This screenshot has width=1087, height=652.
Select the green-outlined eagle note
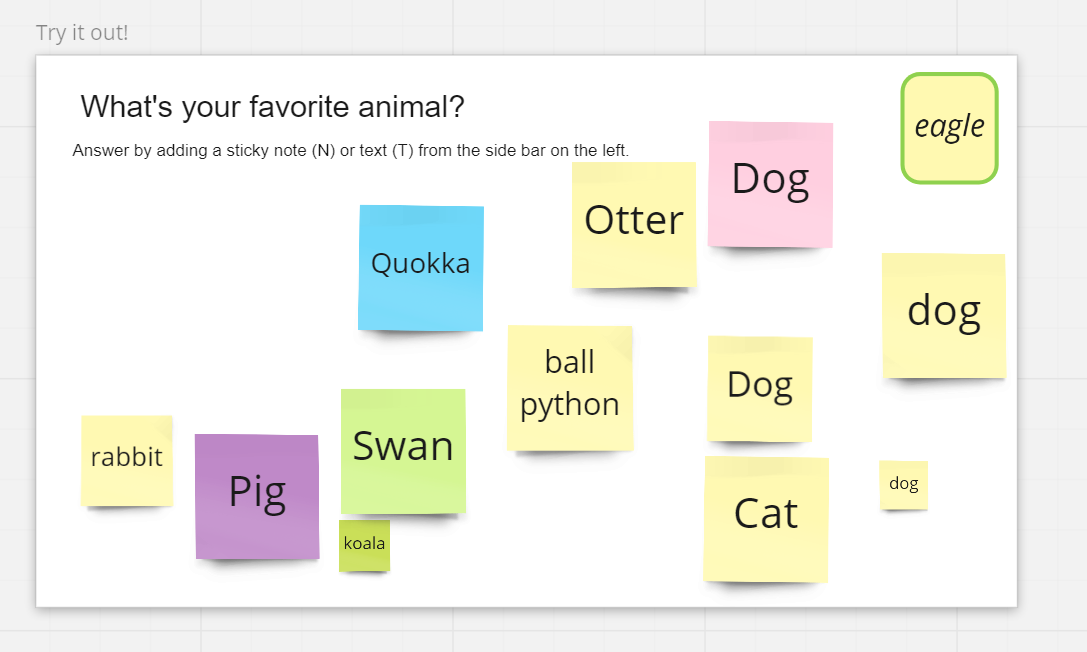tap(949, 128)
